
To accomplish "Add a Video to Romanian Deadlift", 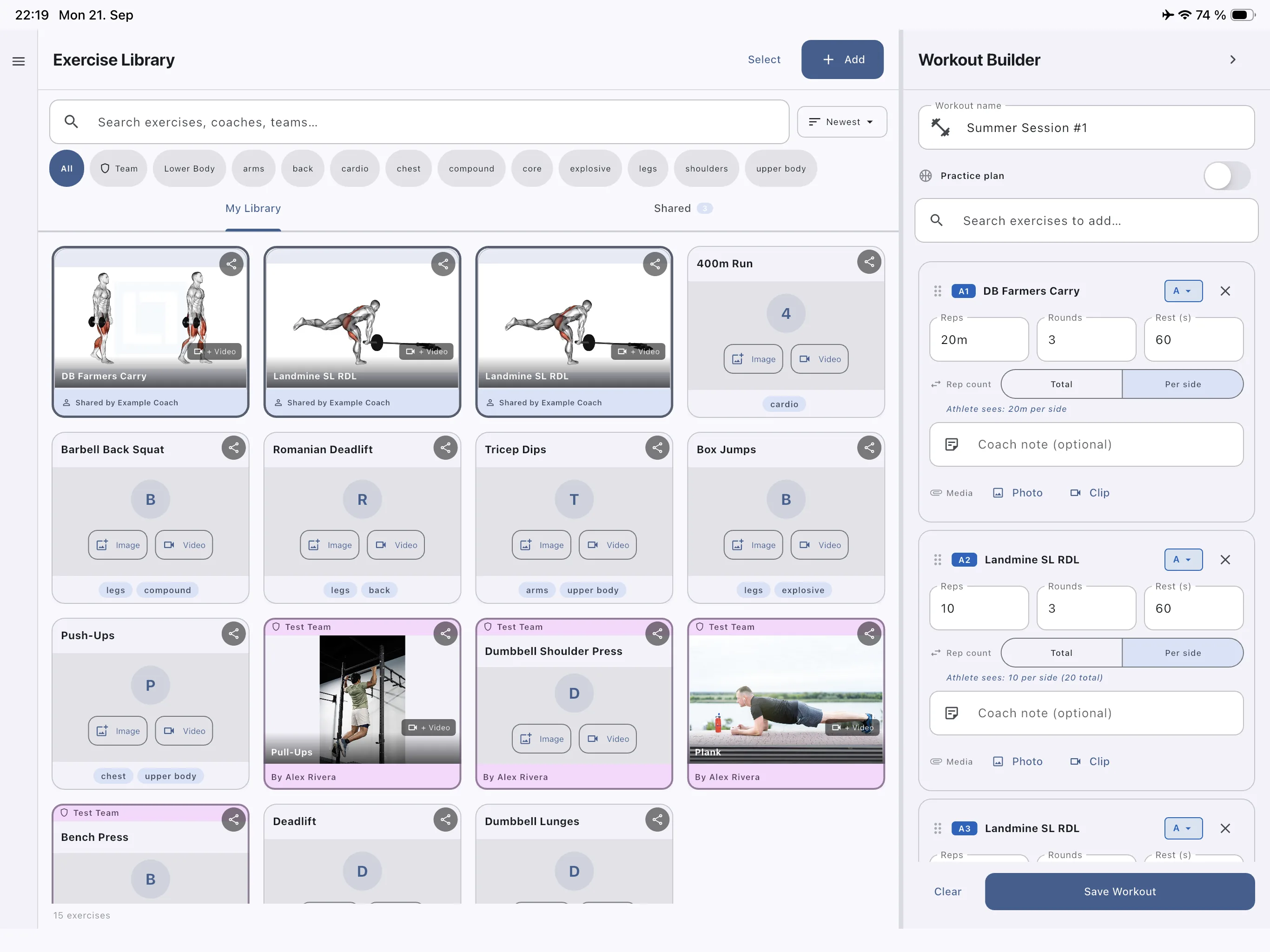I will click(396, 545).
